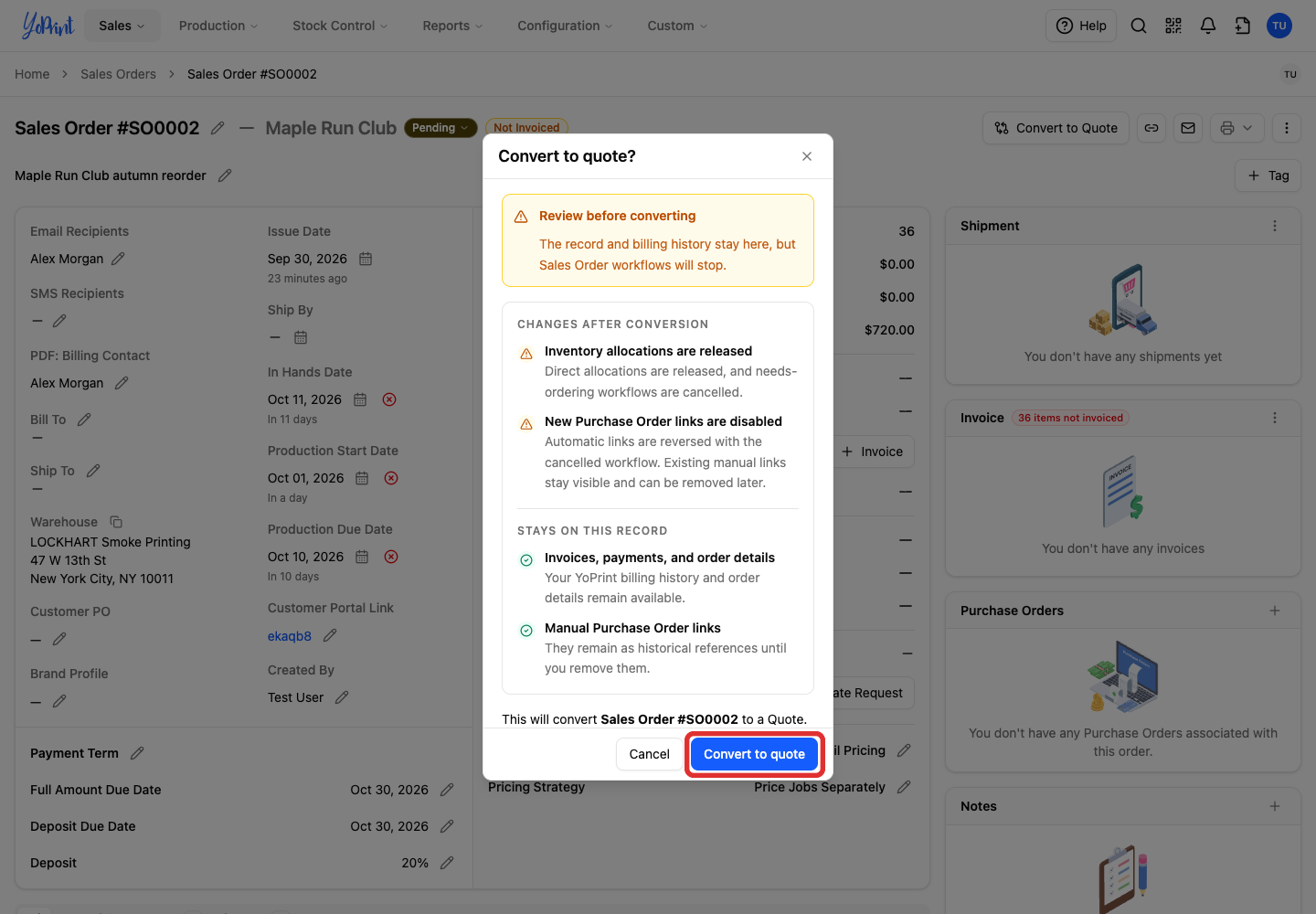The width and height of the screenshot is (1316, 914).
Task: Open the ekaqb8 customer portal link
Action: [x=290, y=636]
